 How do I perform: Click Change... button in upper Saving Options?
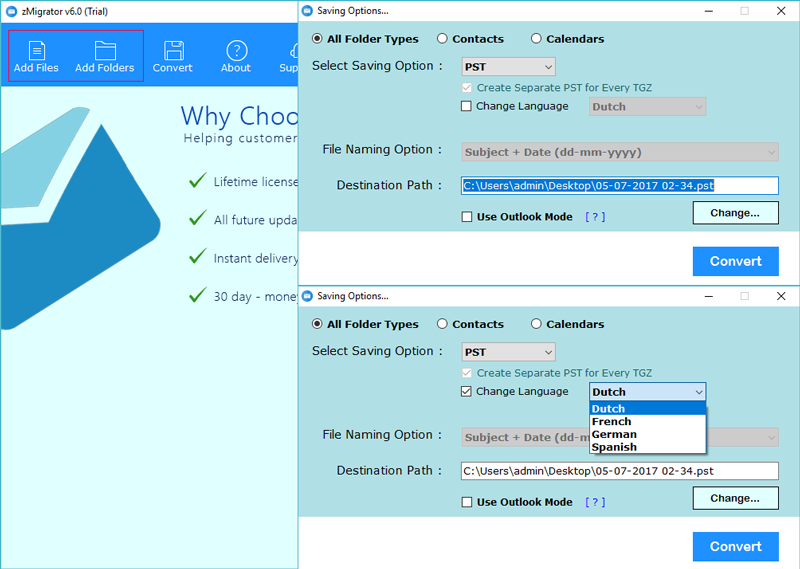pos(735,213)
